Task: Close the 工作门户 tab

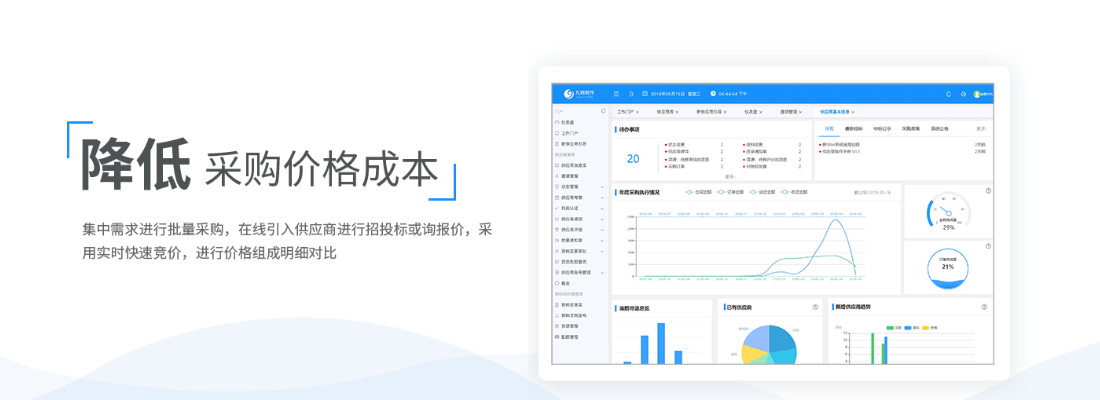Action: pyautogui.click(x=637, y=112)
